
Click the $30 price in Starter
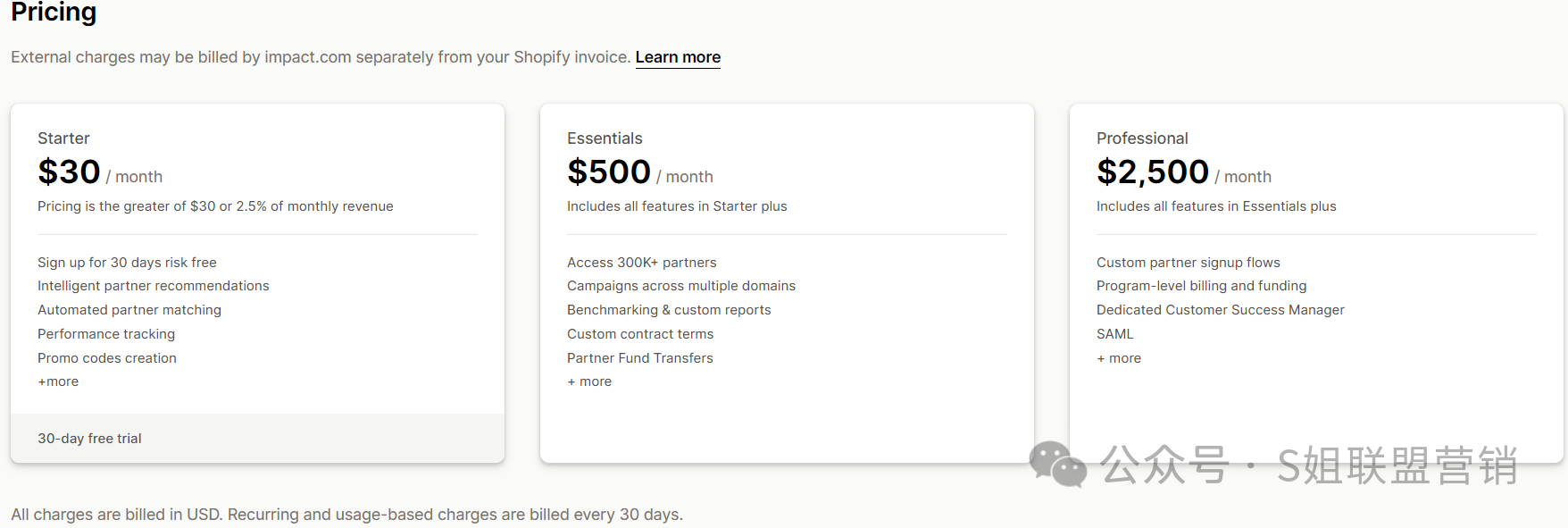[69, 172]
